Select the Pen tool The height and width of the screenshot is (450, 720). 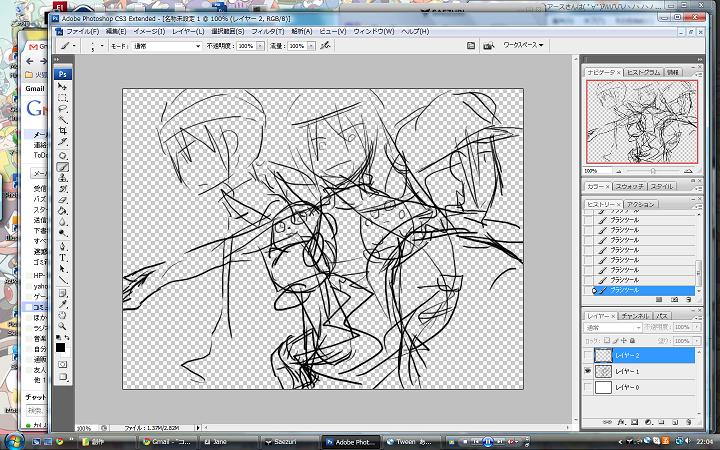[62, 247]
